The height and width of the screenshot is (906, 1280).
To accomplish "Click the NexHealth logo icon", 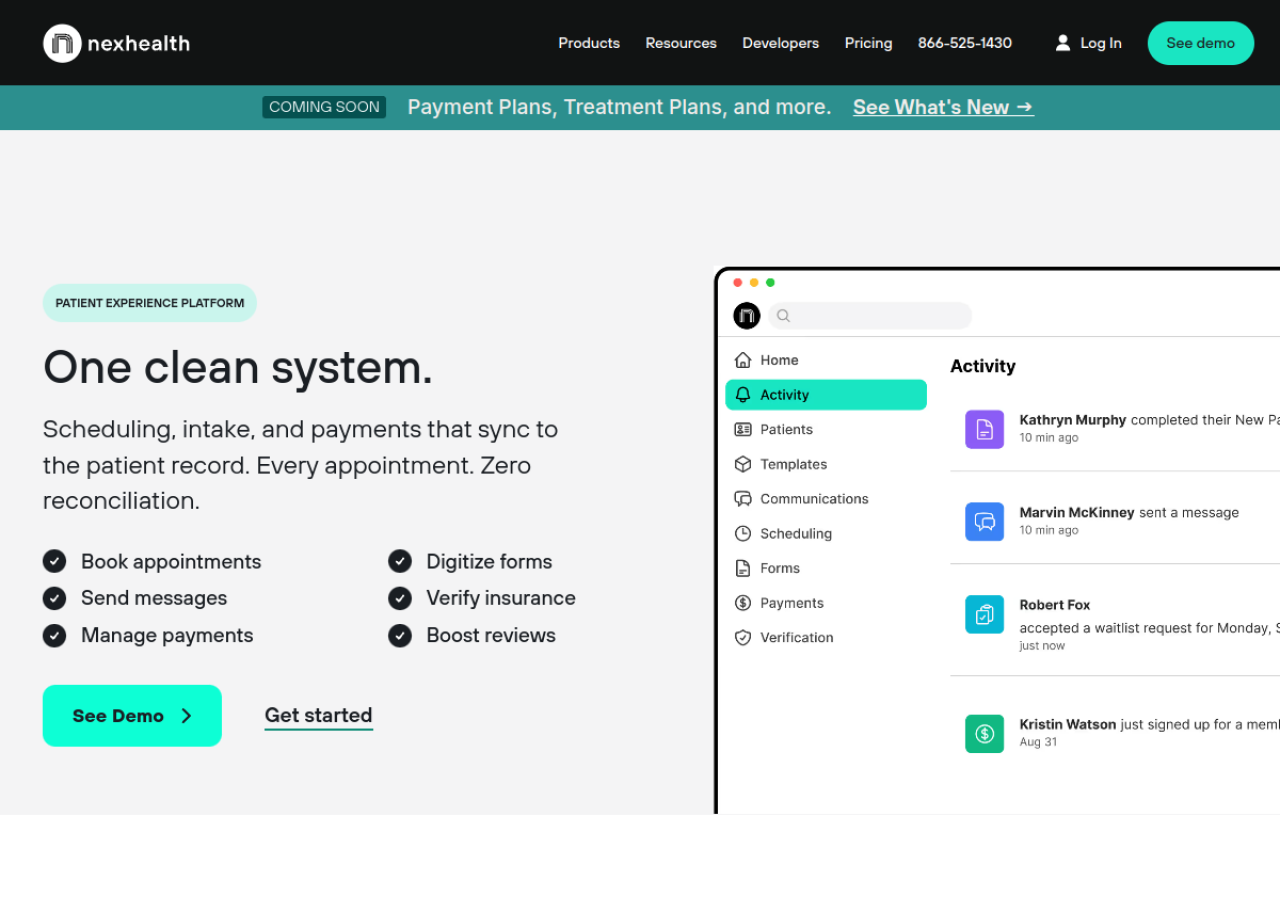I will tap(62, 43).
